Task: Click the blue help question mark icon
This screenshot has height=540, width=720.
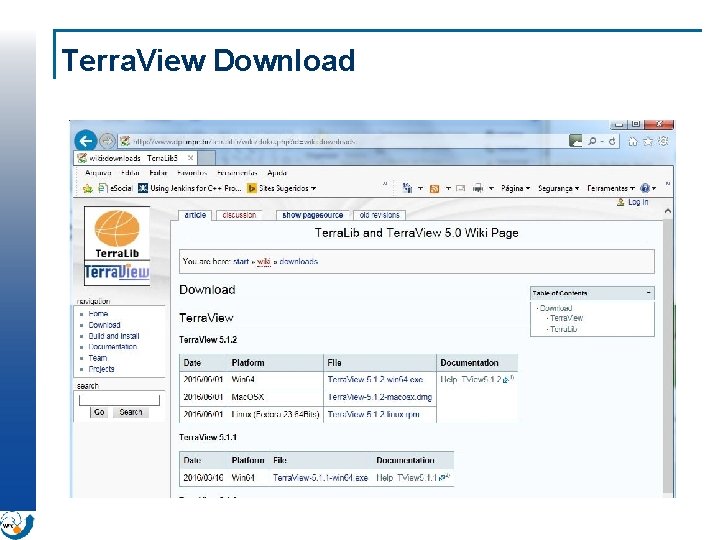Action: click(x=645, y=188)
